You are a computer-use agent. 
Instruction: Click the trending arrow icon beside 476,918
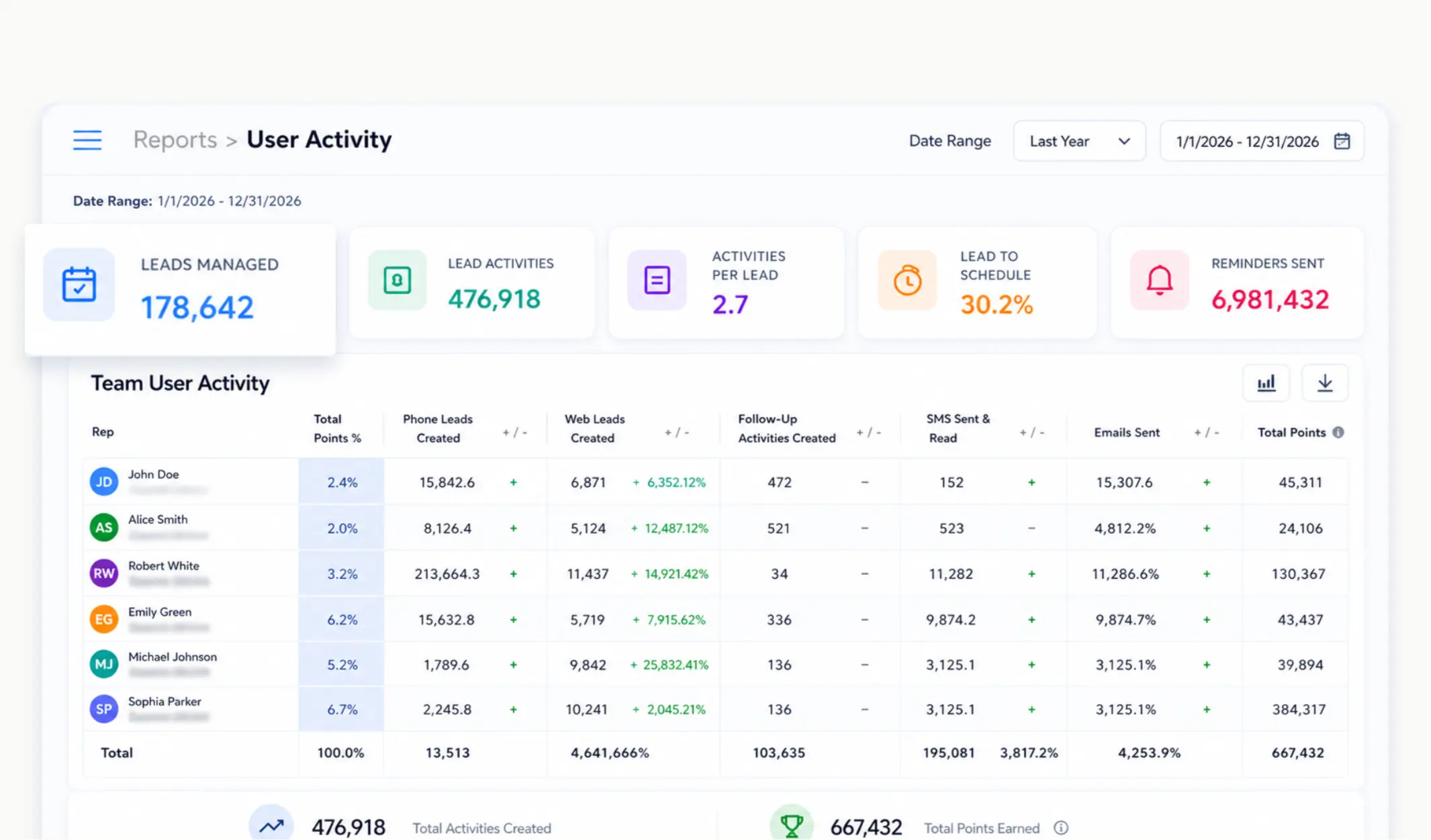tap(271, 825)
